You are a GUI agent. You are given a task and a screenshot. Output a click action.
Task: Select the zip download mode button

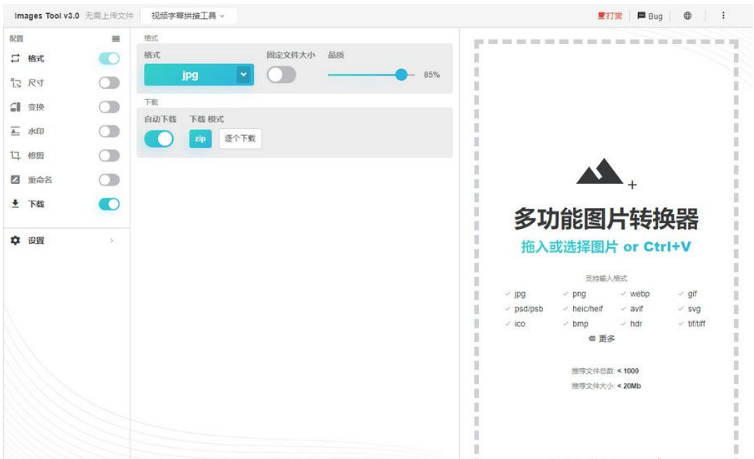pos(200,138)
